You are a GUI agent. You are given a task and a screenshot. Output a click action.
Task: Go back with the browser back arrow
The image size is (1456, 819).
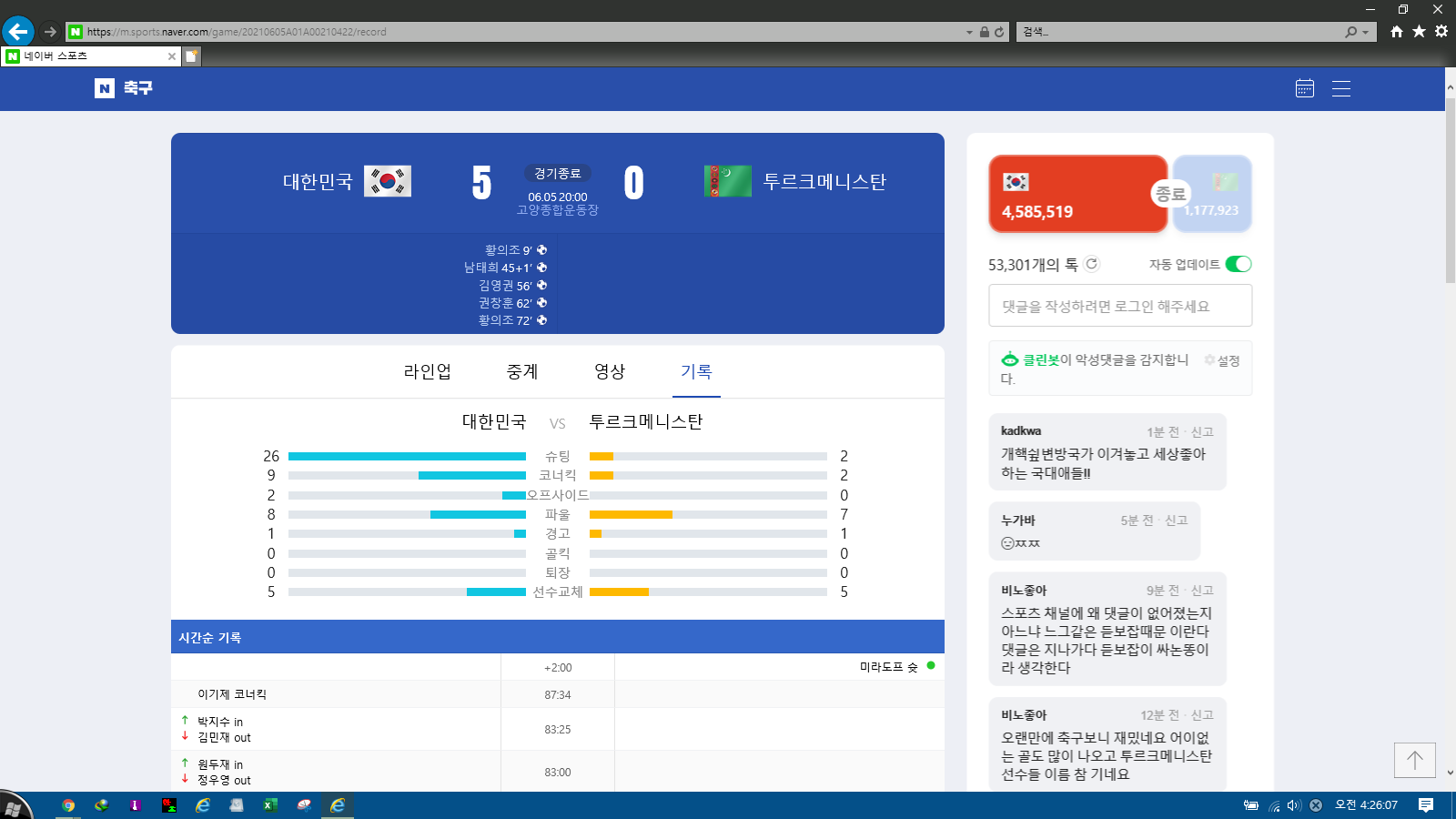click(x=18, y=31)
